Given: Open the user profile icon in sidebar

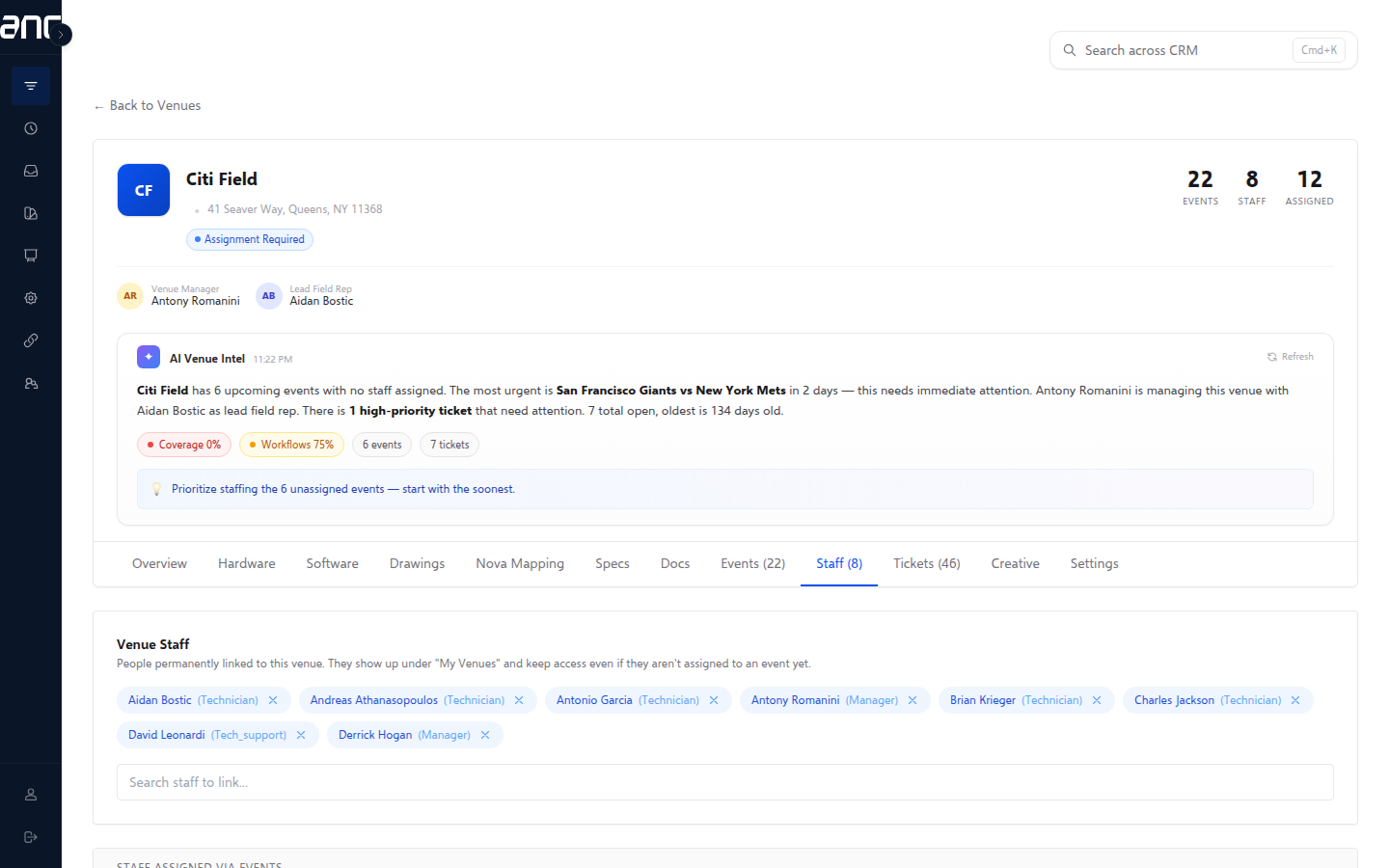Looking at the screenshot, I should coord(31,795).
